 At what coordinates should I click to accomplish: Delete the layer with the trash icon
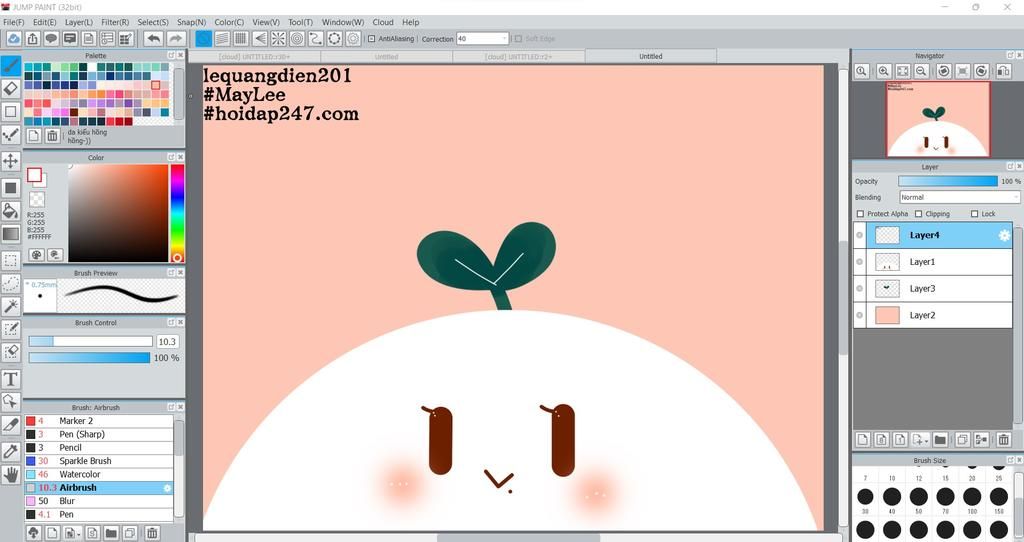[1004, 439]
